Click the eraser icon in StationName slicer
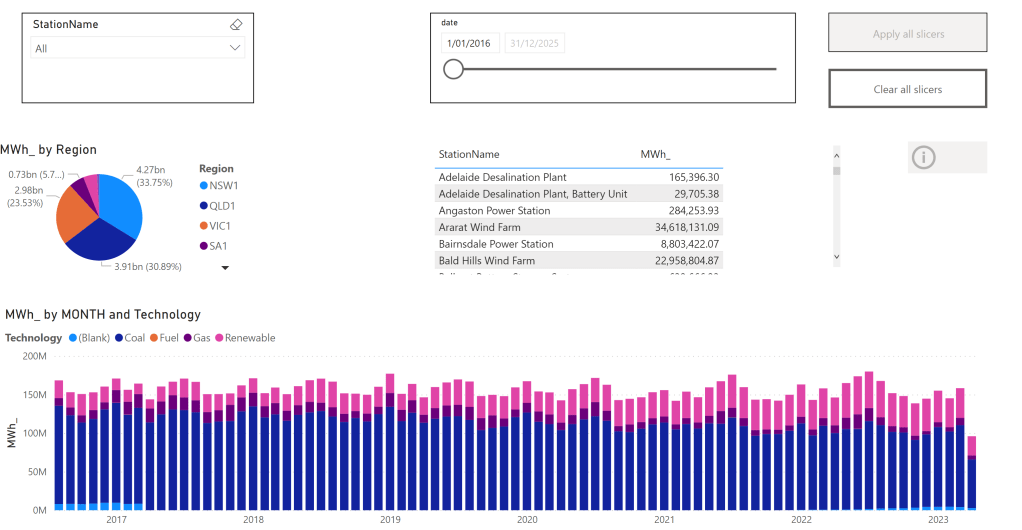Screen dimensions: 1022x530 [x=236, y=24]
